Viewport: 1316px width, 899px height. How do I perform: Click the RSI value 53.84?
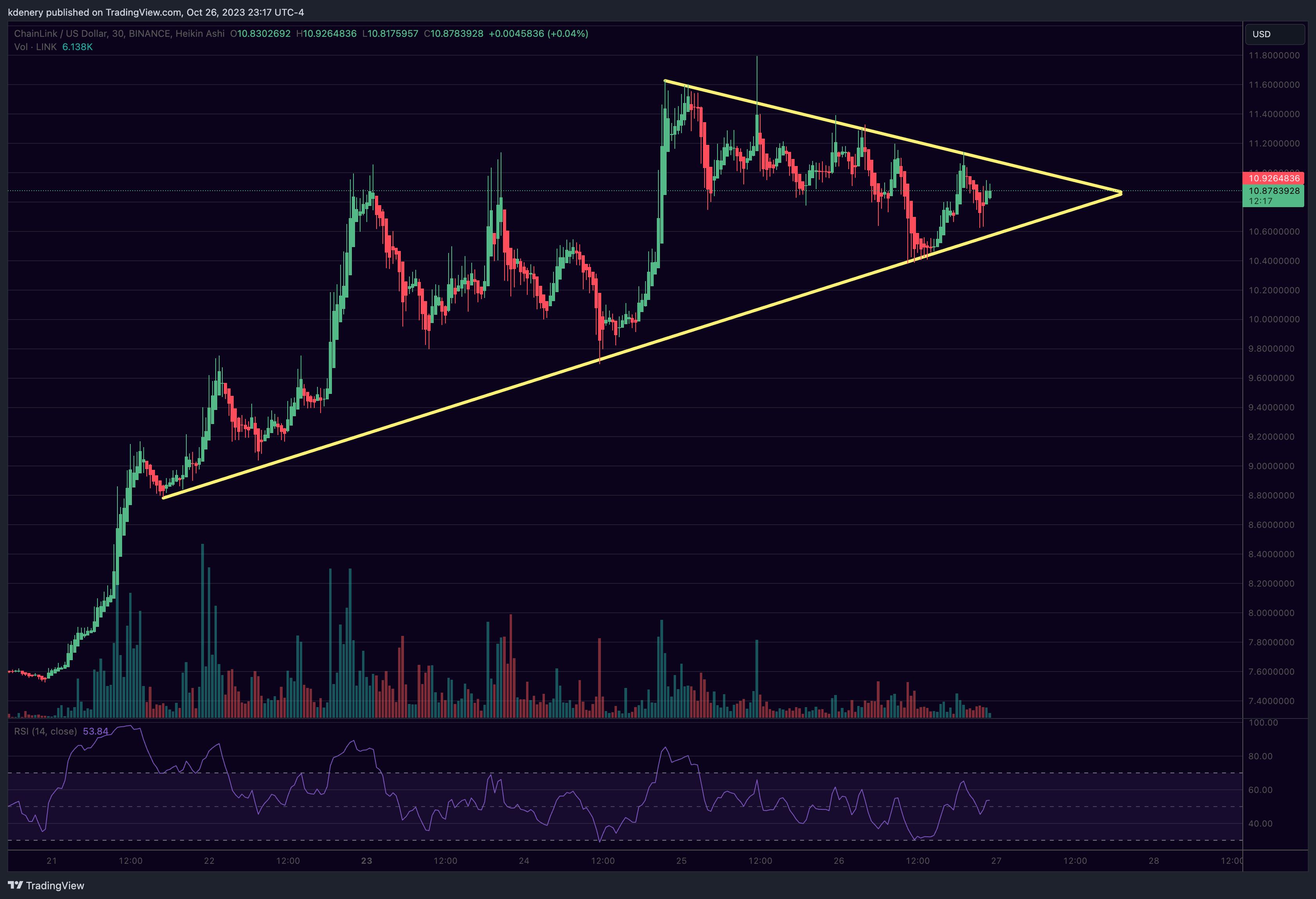pos(95,731)
